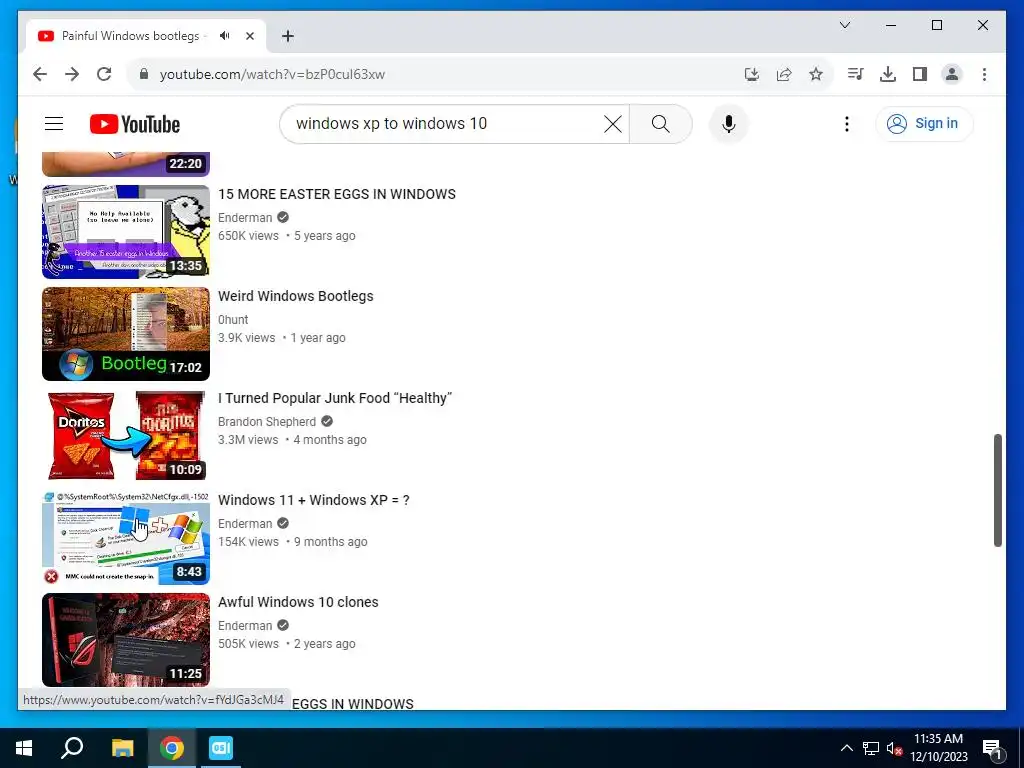
Task: Open the YouTube hamburger guide menu
Action: click(54, 123)
